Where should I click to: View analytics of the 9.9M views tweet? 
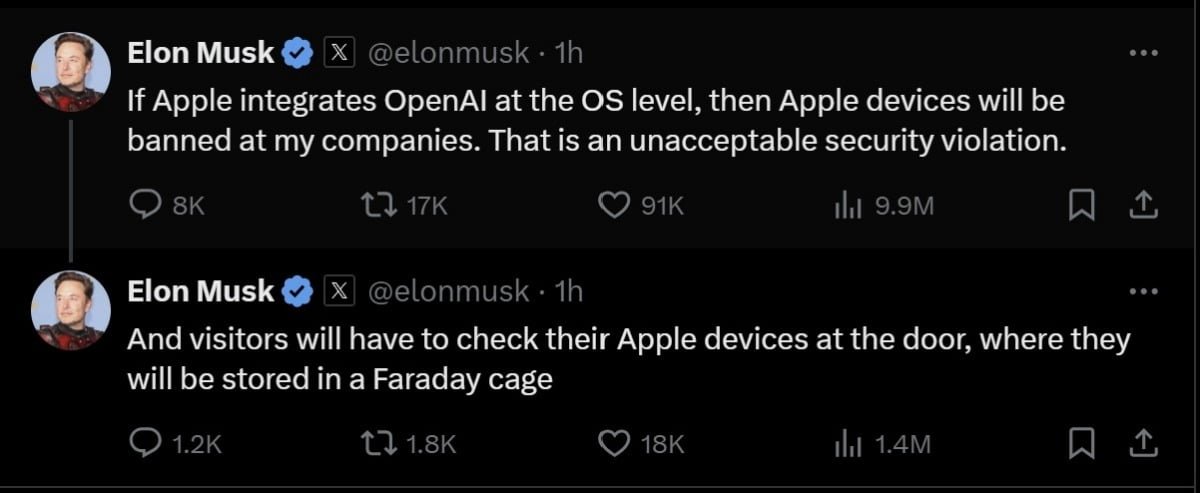tap(847, 206)
